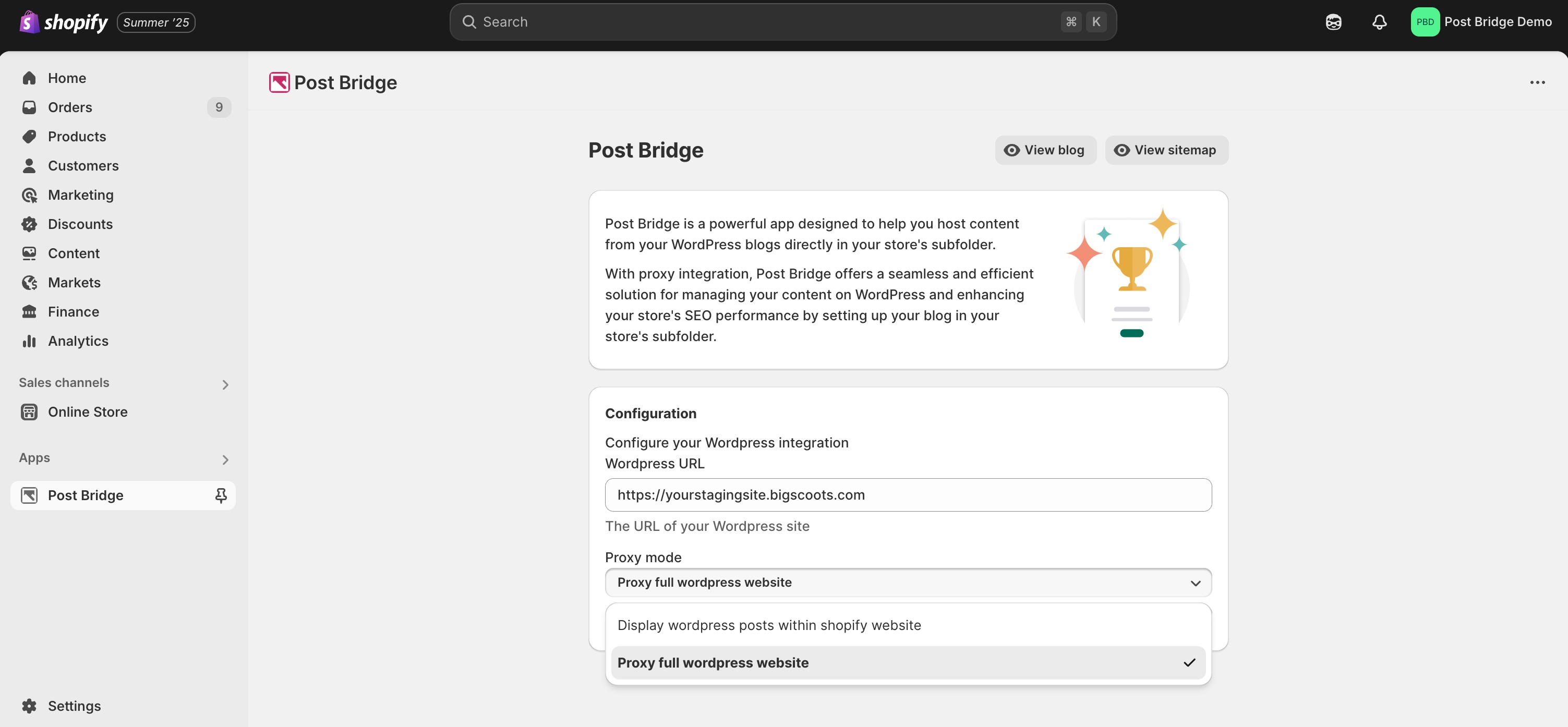This screenshot has height=727, width=1568.
Task: Click the Customers icon
Action: pyautogui.click(x=29, y=165)
